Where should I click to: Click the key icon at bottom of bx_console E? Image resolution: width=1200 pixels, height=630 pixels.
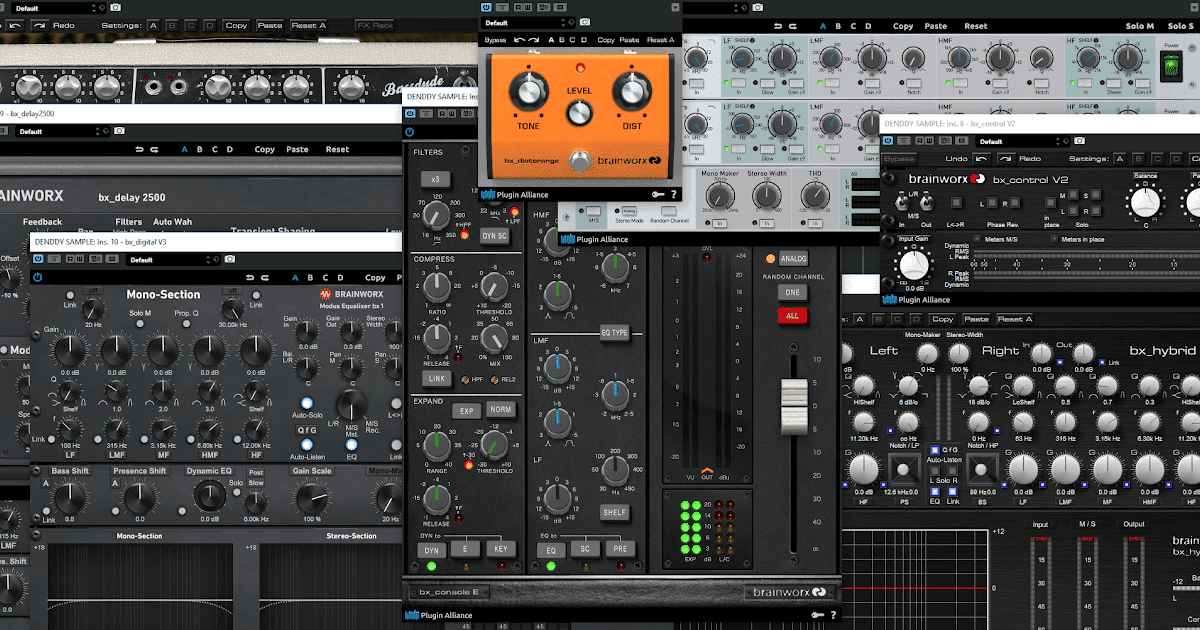pos(817,615)
